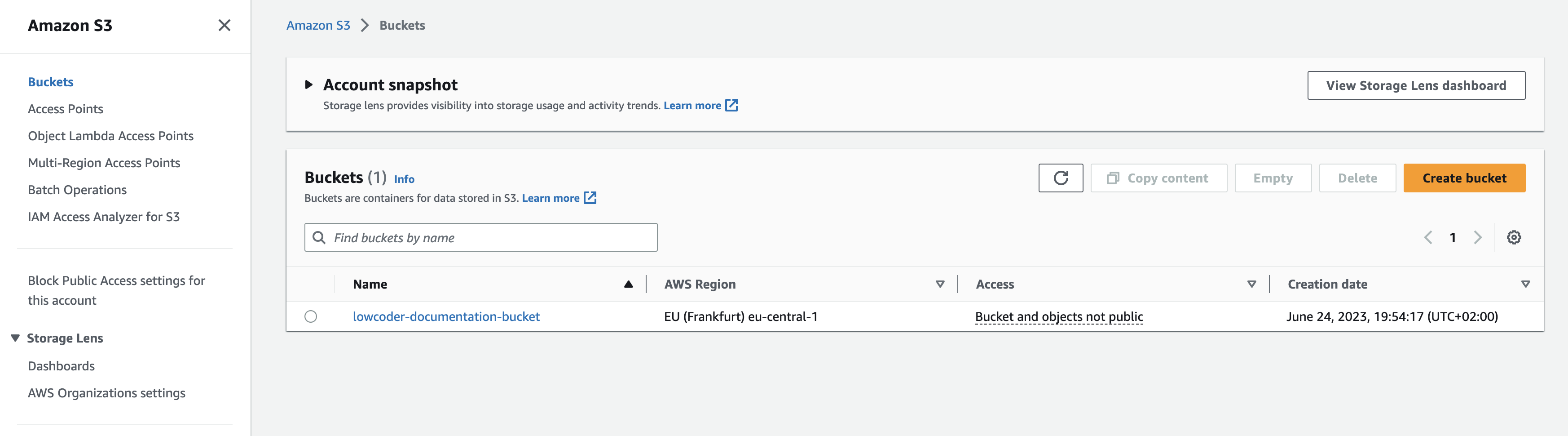Open Batch Operations in sidebar
1568x436 pixels.
(77, 190)
